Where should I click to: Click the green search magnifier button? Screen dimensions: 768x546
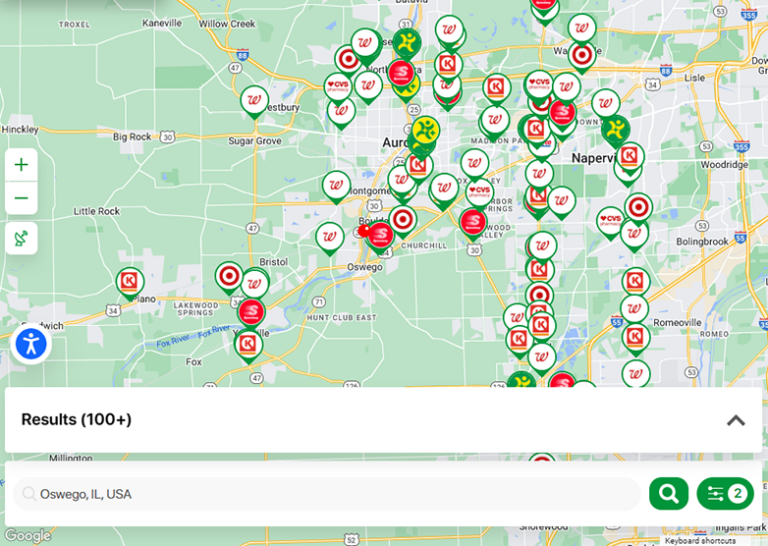click(x=668, y=493)
